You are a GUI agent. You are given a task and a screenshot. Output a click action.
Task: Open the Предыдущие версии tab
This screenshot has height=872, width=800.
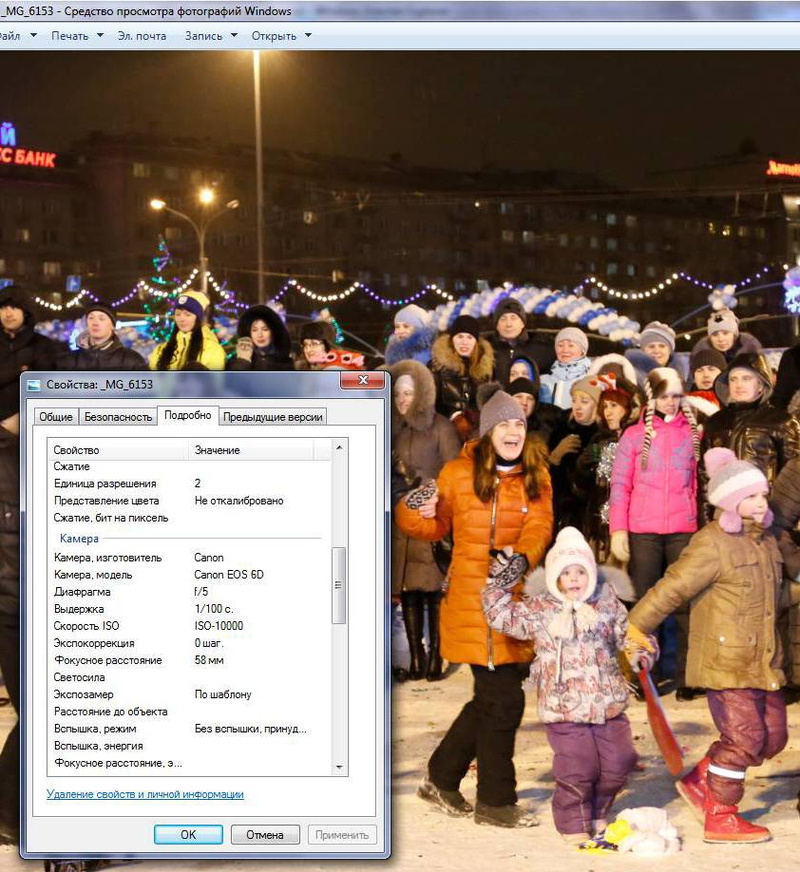[272, 417]
